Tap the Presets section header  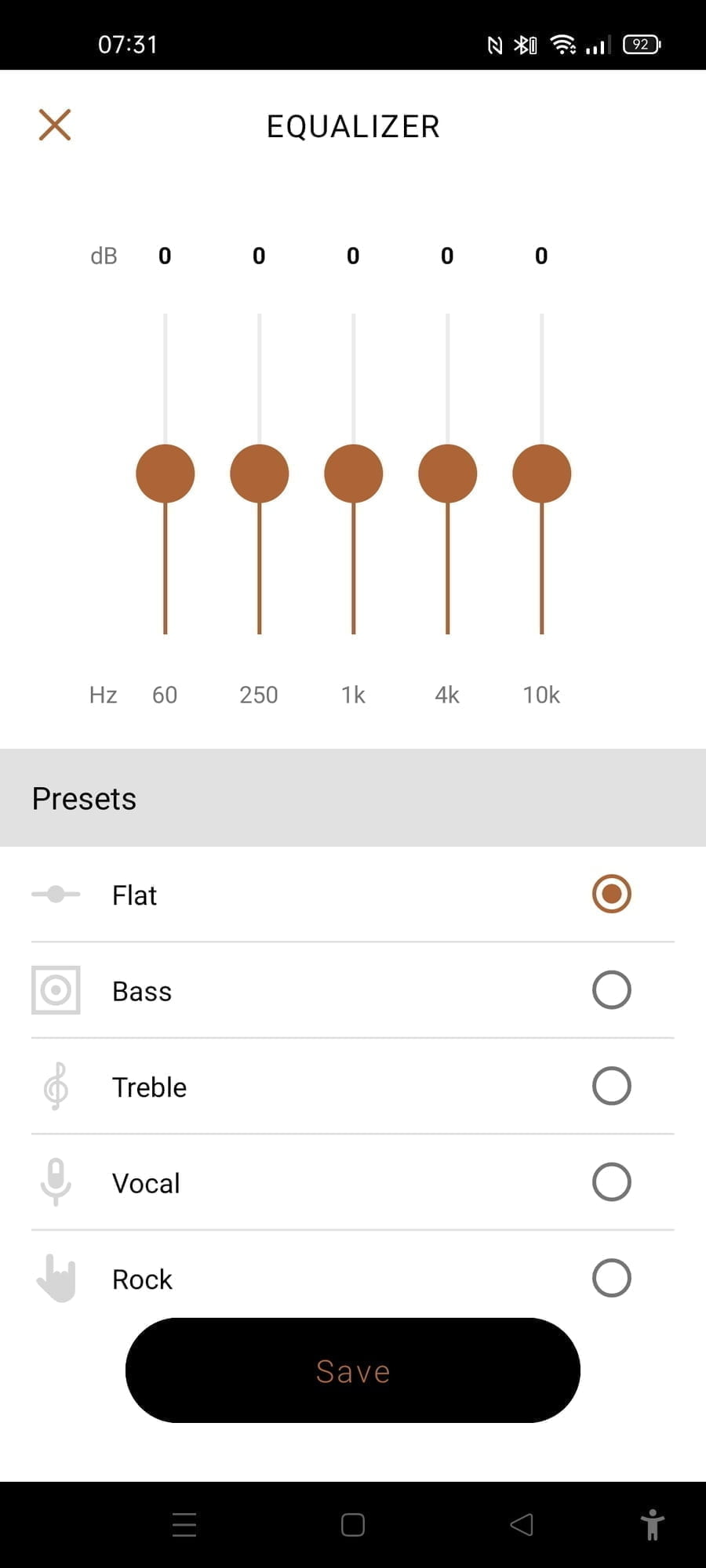click(353, 798)
